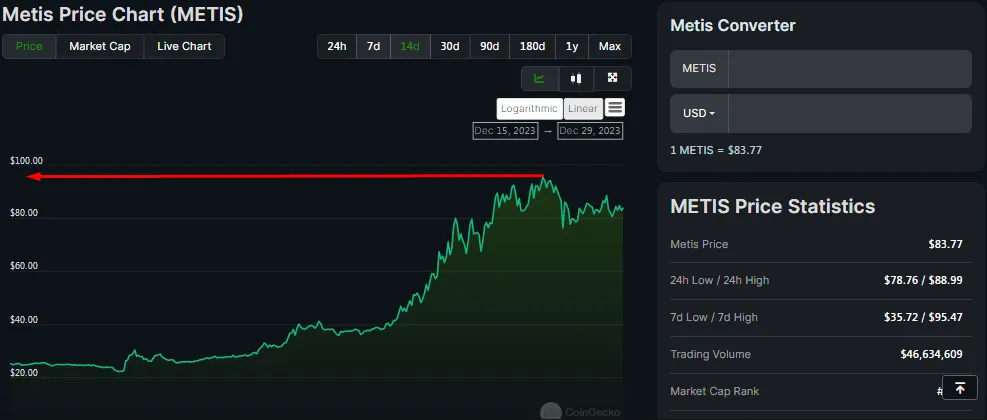Click the $80.00 axis label
The width and height of the screenshot is (987, 420).
click(x=24, y=213)
